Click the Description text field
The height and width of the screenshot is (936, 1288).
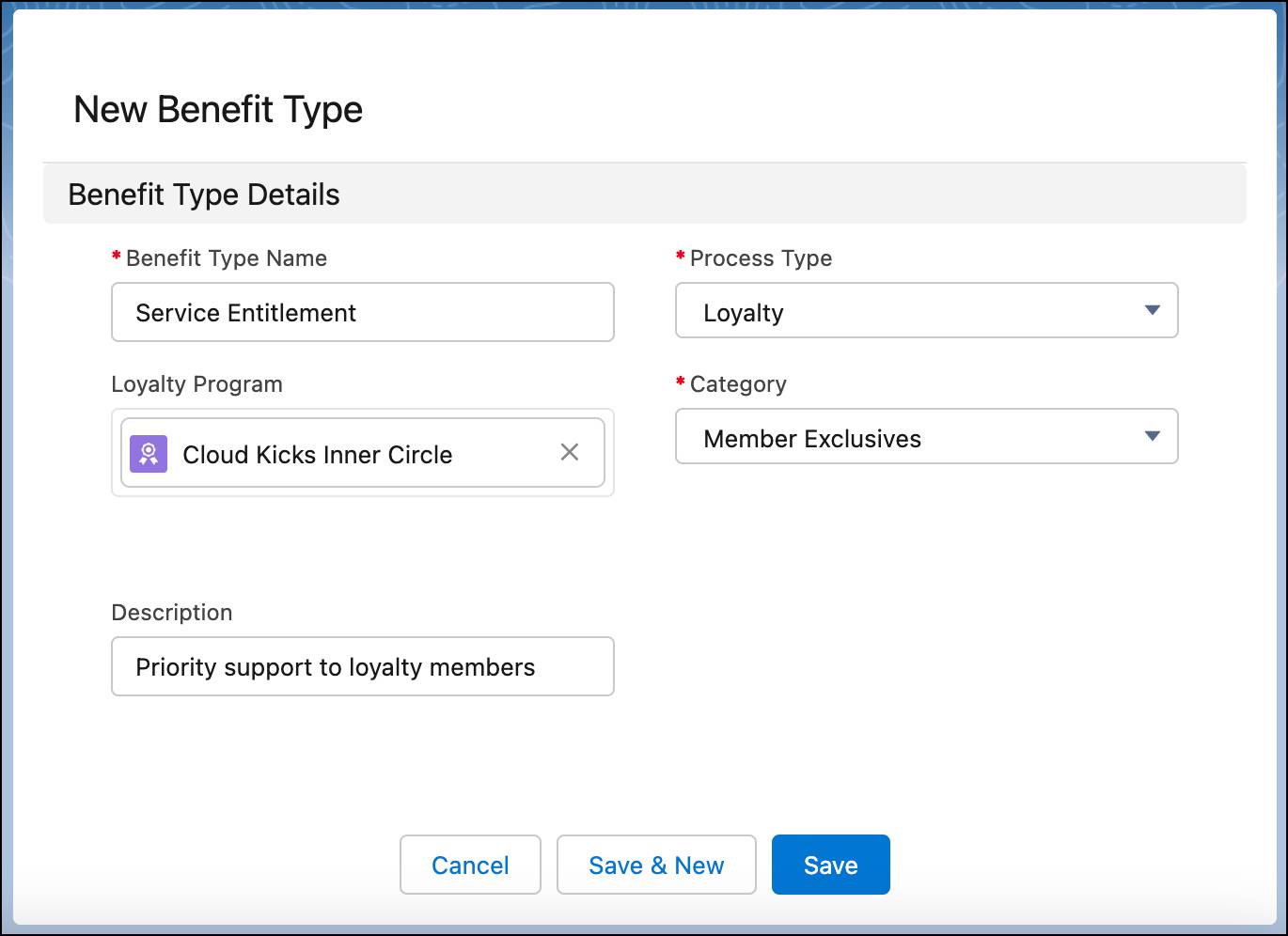point(363,666)
